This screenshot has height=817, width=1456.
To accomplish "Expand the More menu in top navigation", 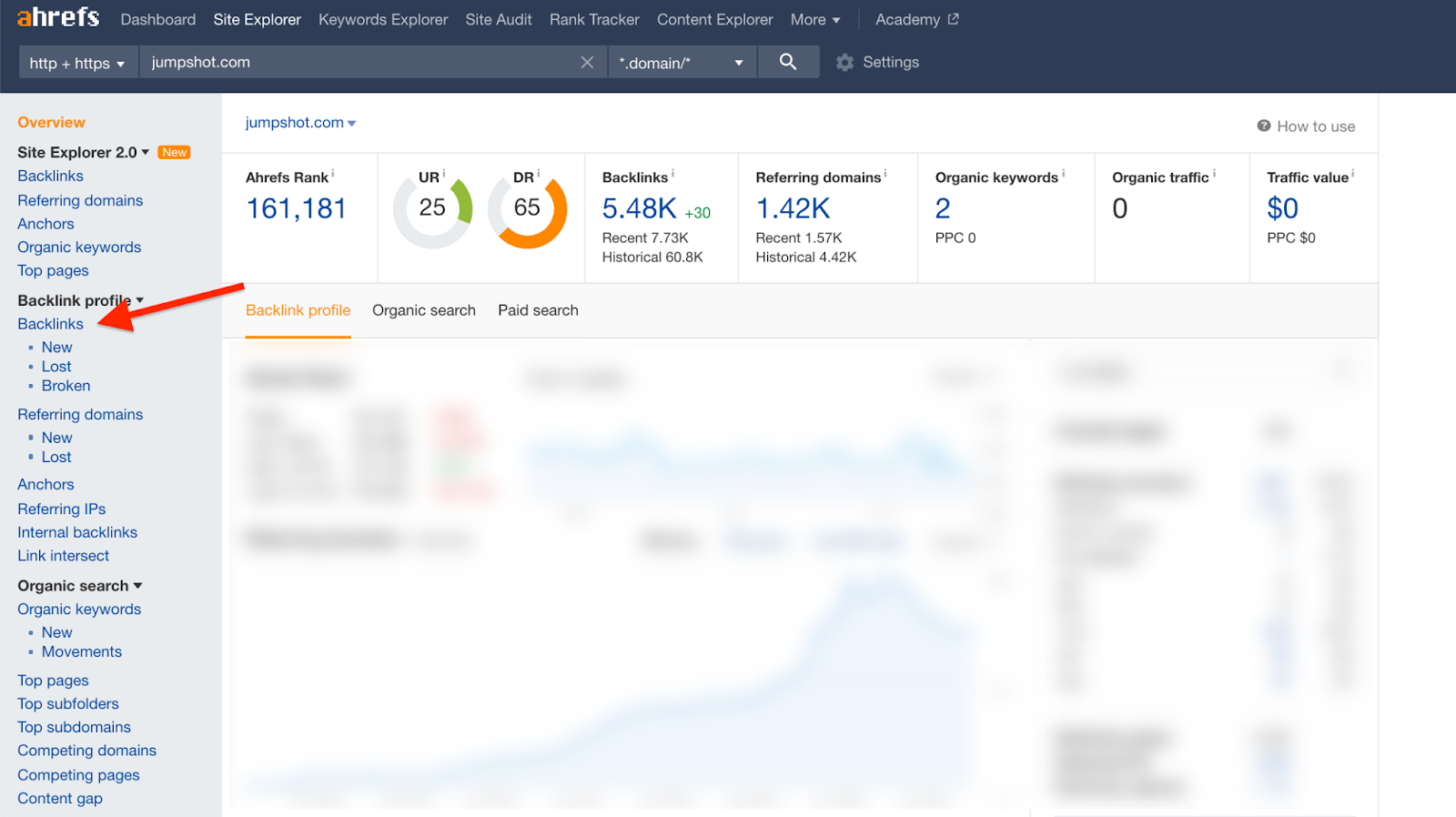I will pyautogui.click(x=815, y=19).
